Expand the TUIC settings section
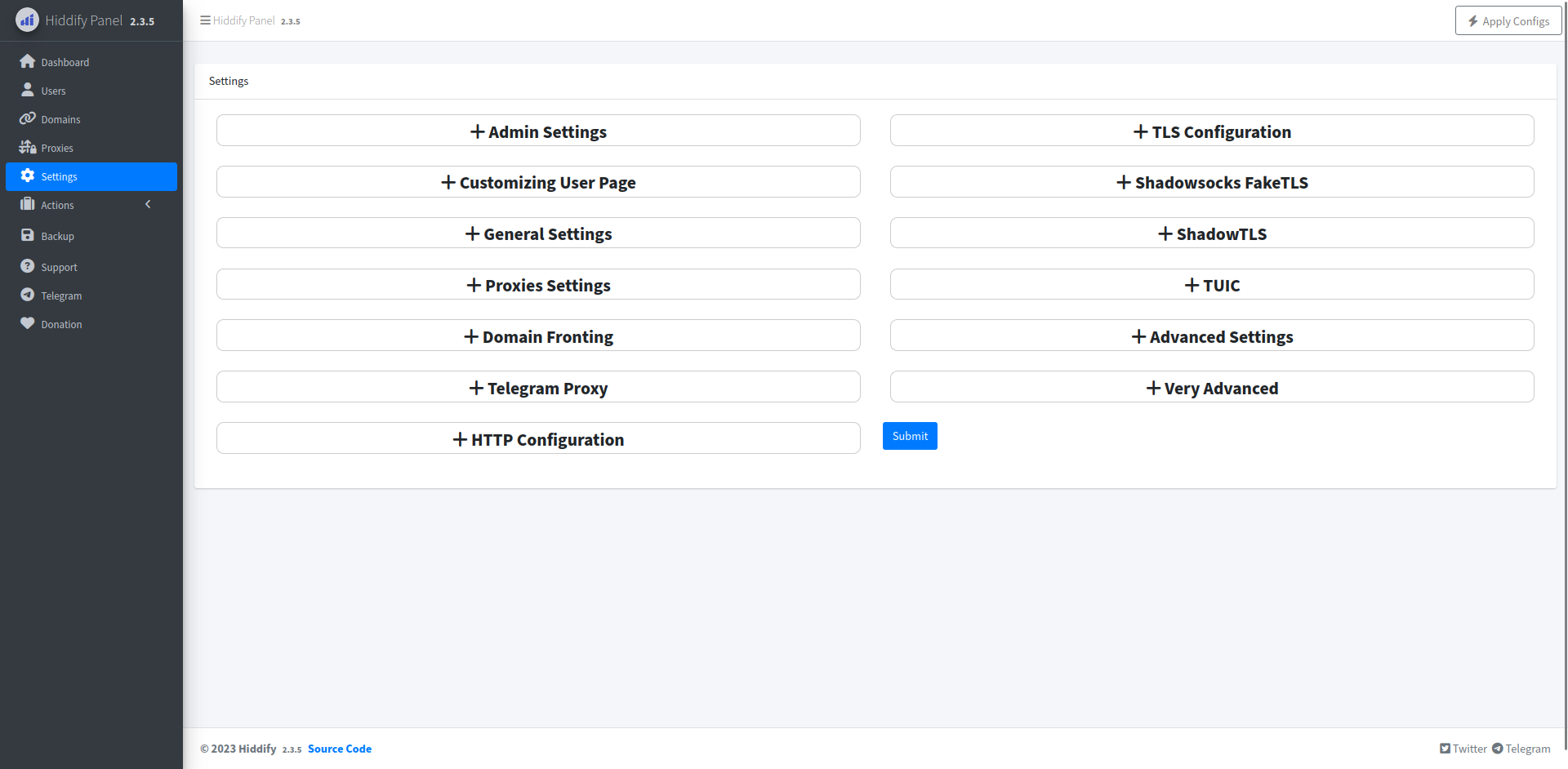 pos(1212,284)
